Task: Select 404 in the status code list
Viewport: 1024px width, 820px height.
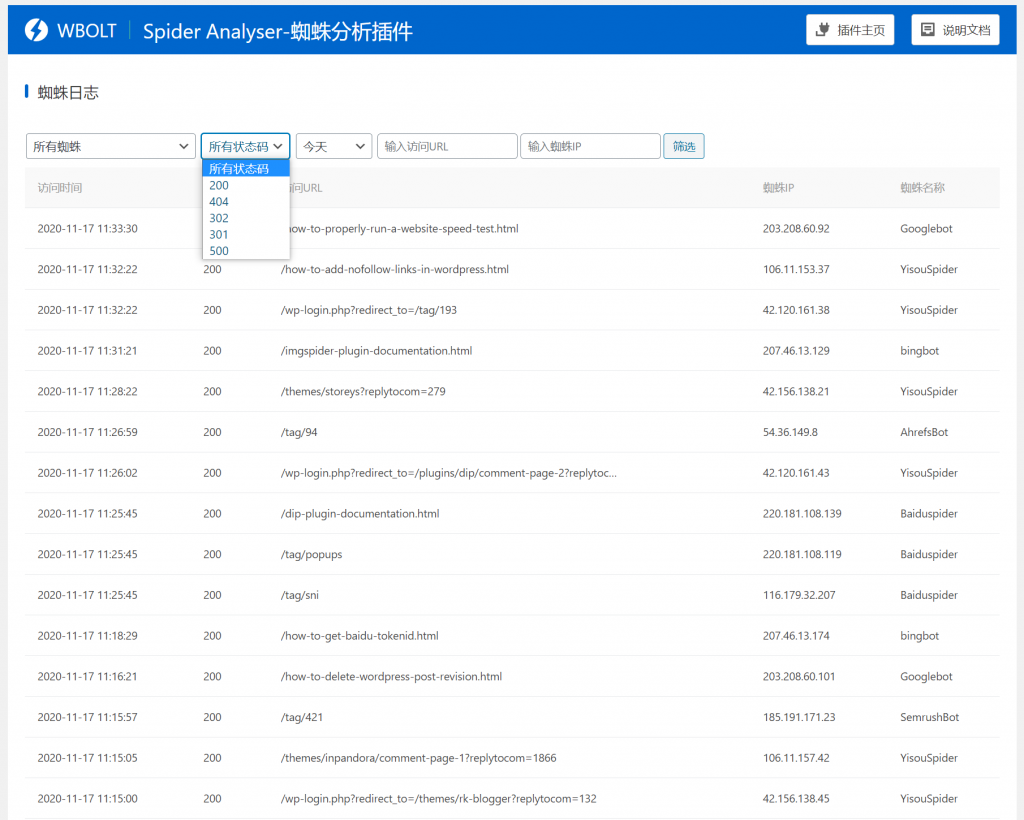Action: click(x=219, y=202)
